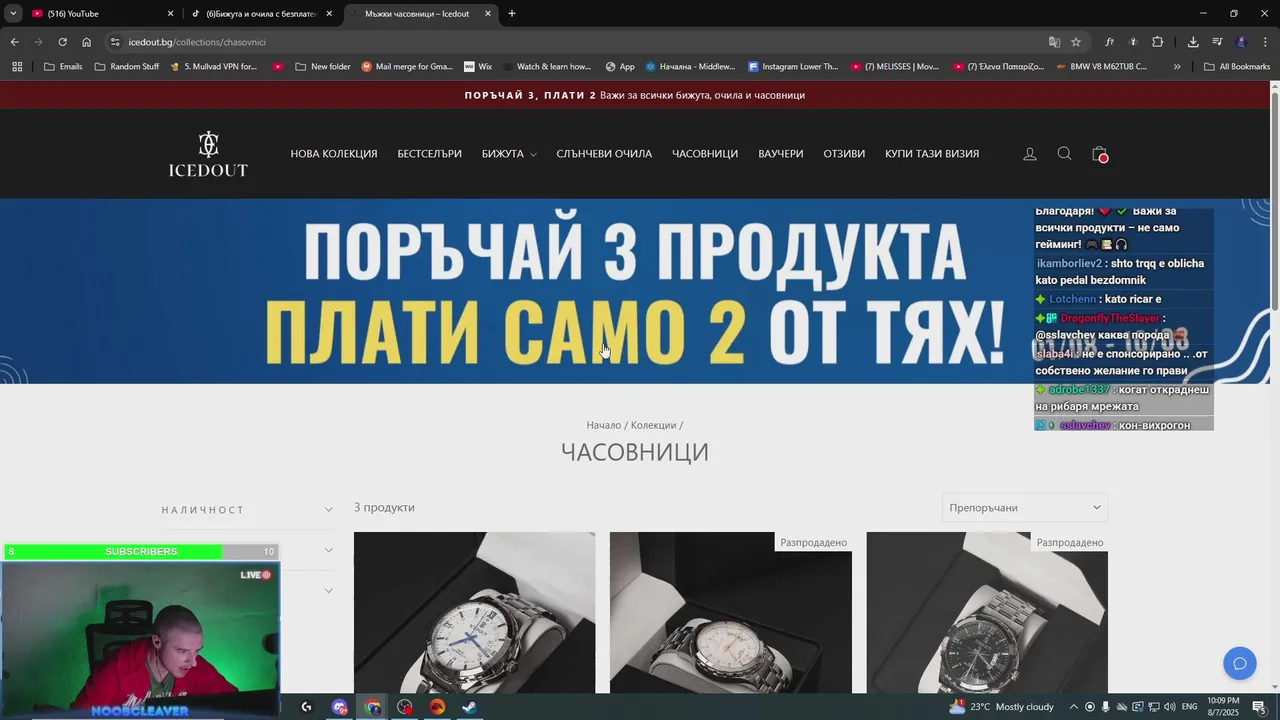1280x720 pixels.
Task: Click the taskbar clock showing 10:09 PM
Action: [x=1223, y=707]
